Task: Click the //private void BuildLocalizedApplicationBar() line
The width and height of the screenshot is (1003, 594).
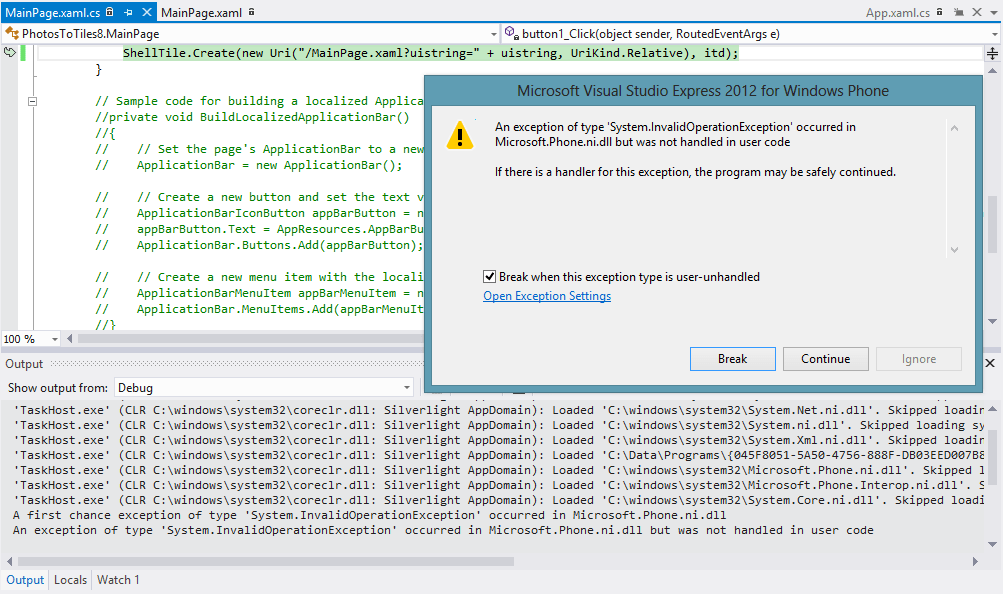Action: point(252,117)
